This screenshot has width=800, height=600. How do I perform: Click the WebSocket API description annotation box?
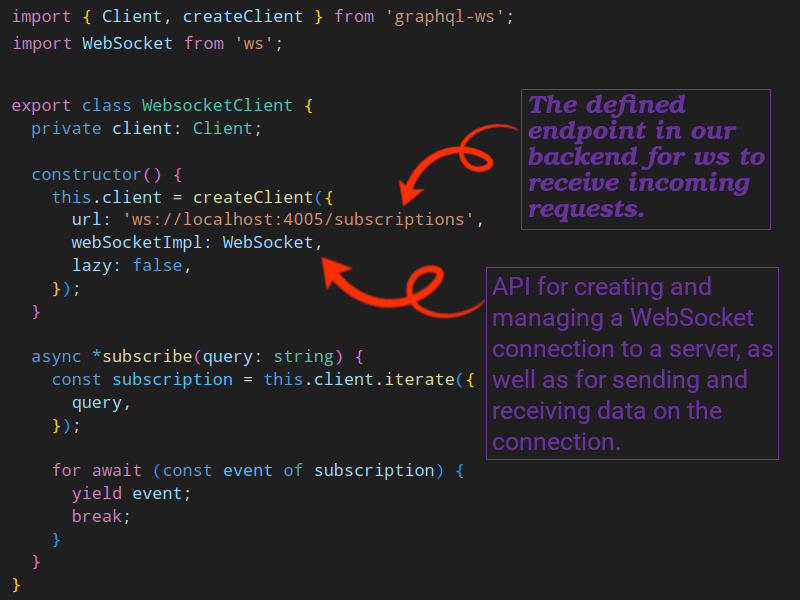pyautogui.click(x=632, y=364)
